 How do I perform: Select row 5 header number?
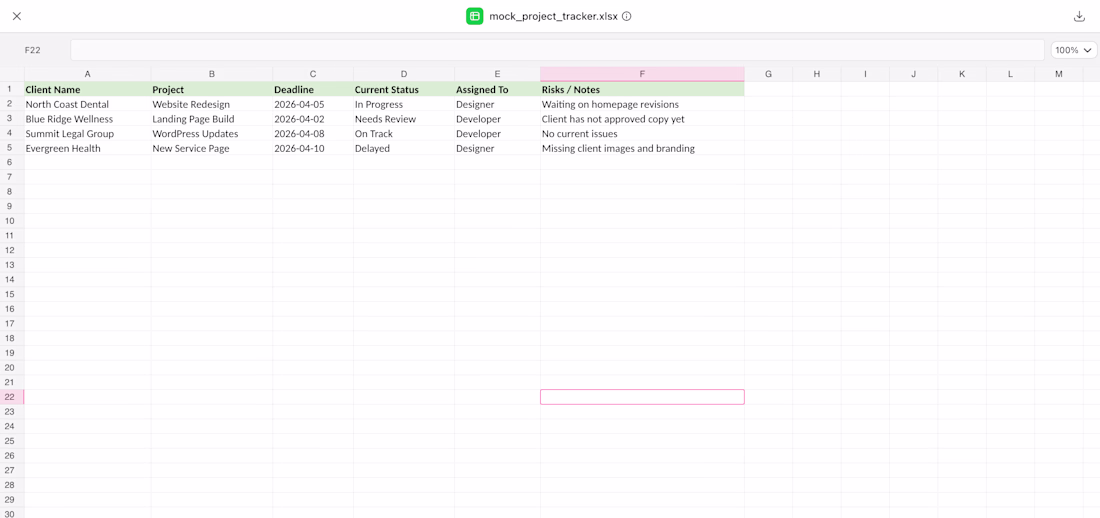click(12, 148)
